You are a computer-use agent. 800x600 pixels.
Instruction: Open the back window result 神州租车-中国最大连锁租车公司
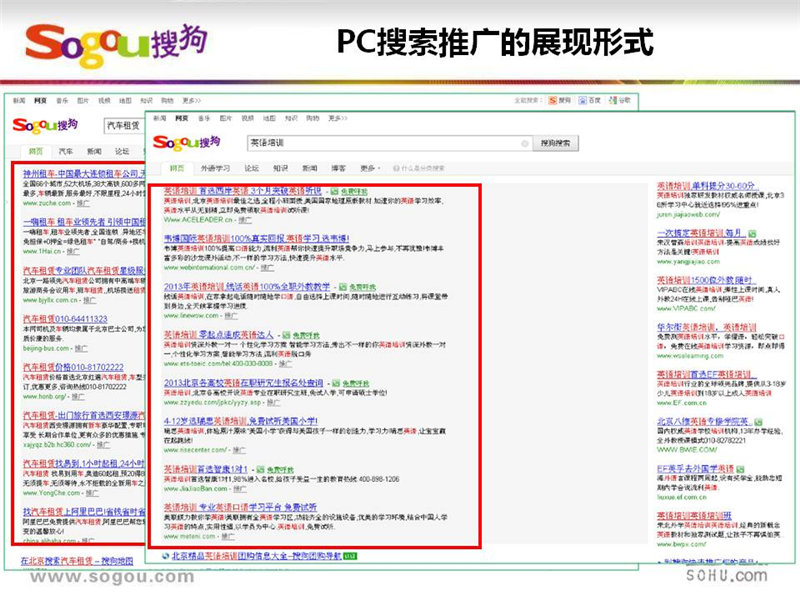(84, 173)
